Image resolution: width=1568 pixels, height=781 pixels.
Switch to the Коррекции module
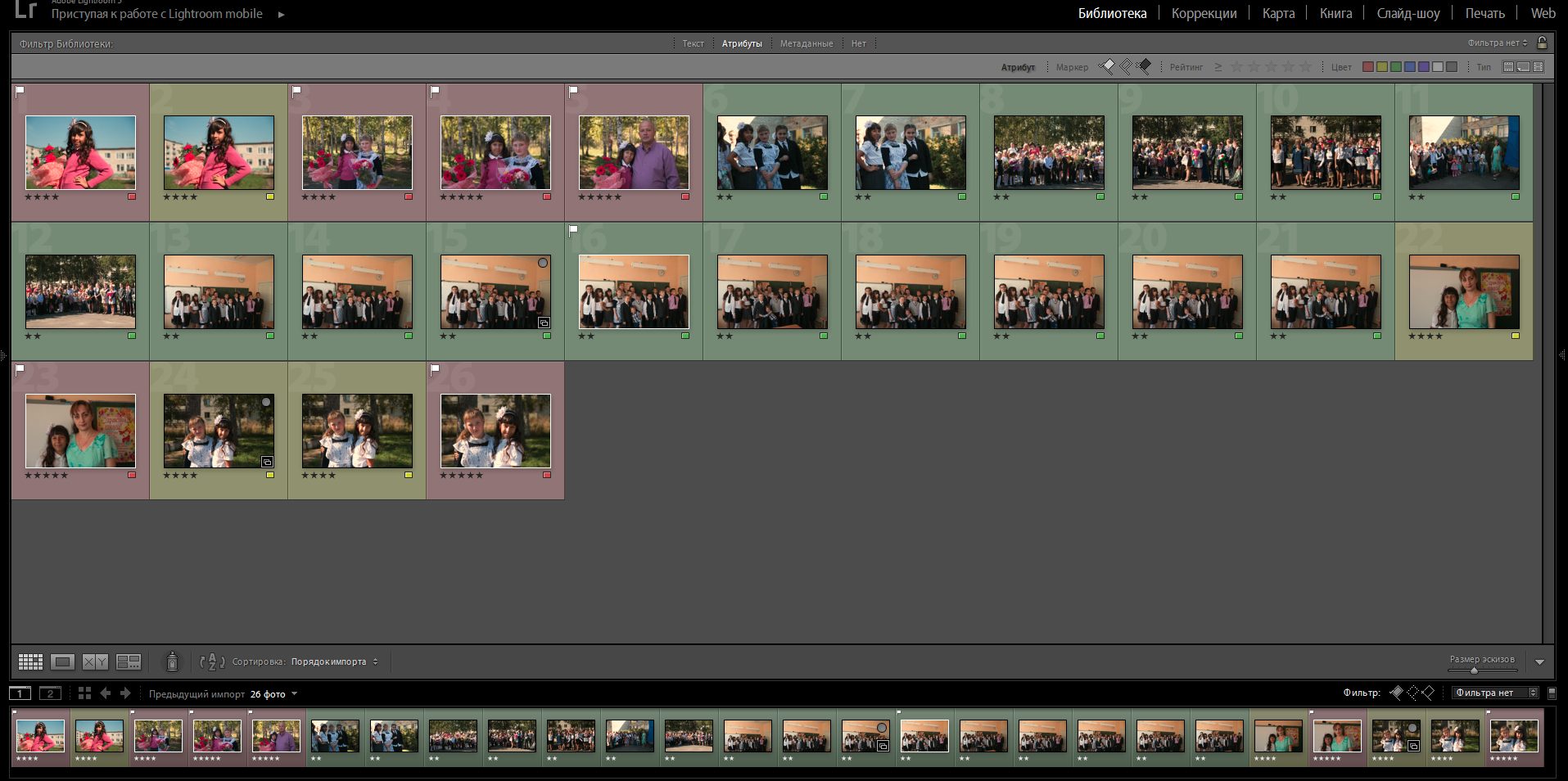(x=1204, y=13)
